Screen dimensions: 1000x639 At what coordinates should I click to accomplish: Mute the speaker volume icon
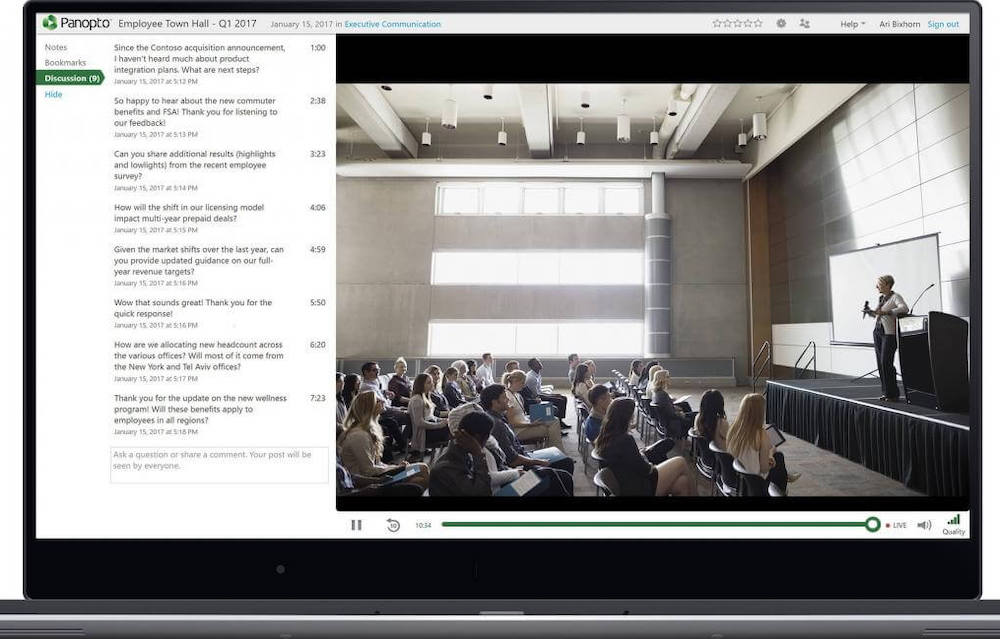point(924,525)
